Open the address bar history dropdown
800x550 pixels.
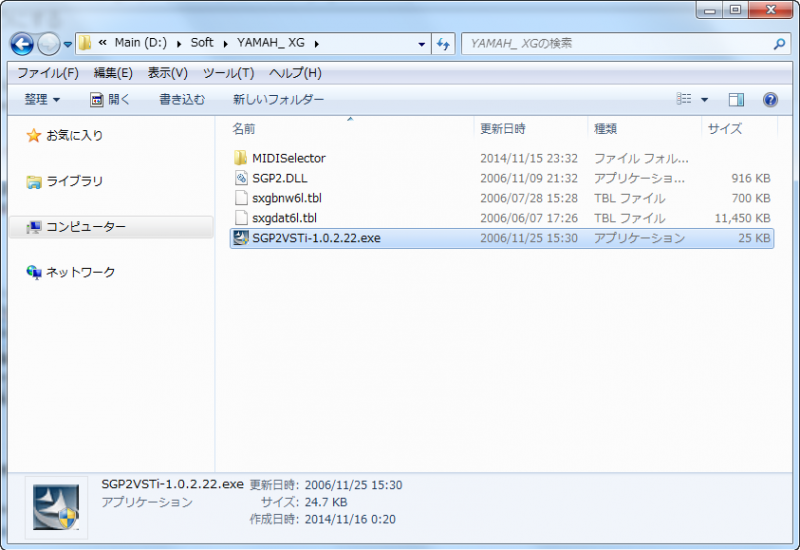pyautogui.click(x=421, y=44)
